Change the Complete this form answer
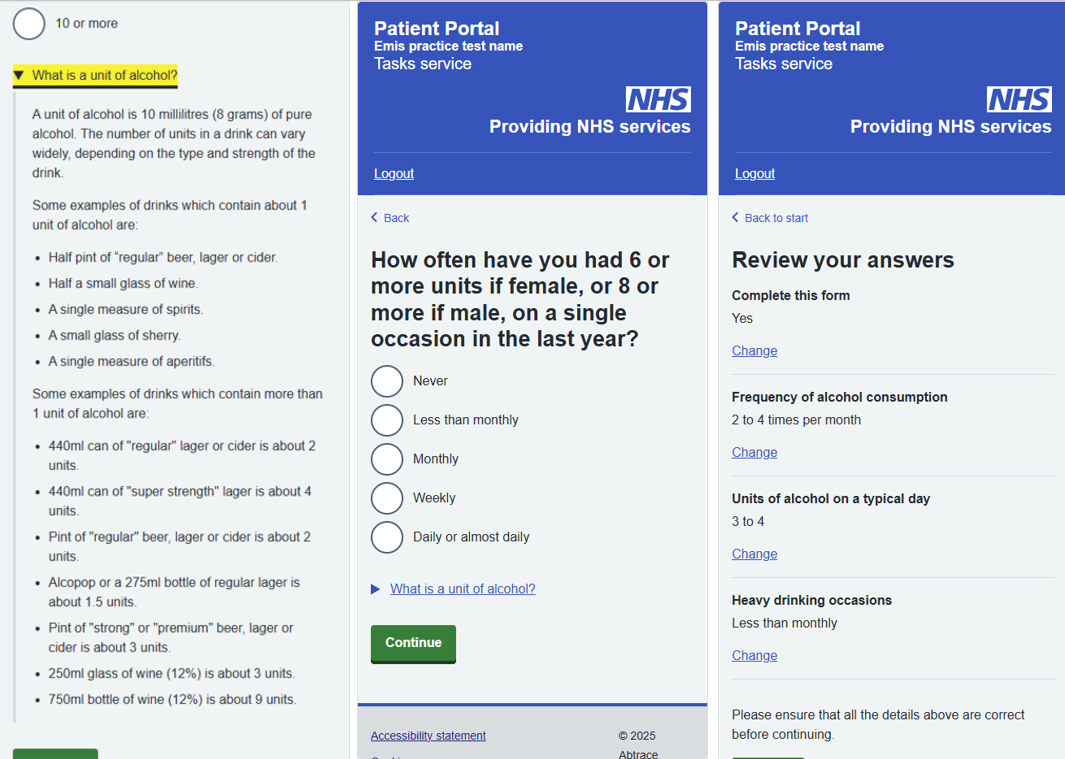This screenshot has width=1065, height=759. (754, 351)
